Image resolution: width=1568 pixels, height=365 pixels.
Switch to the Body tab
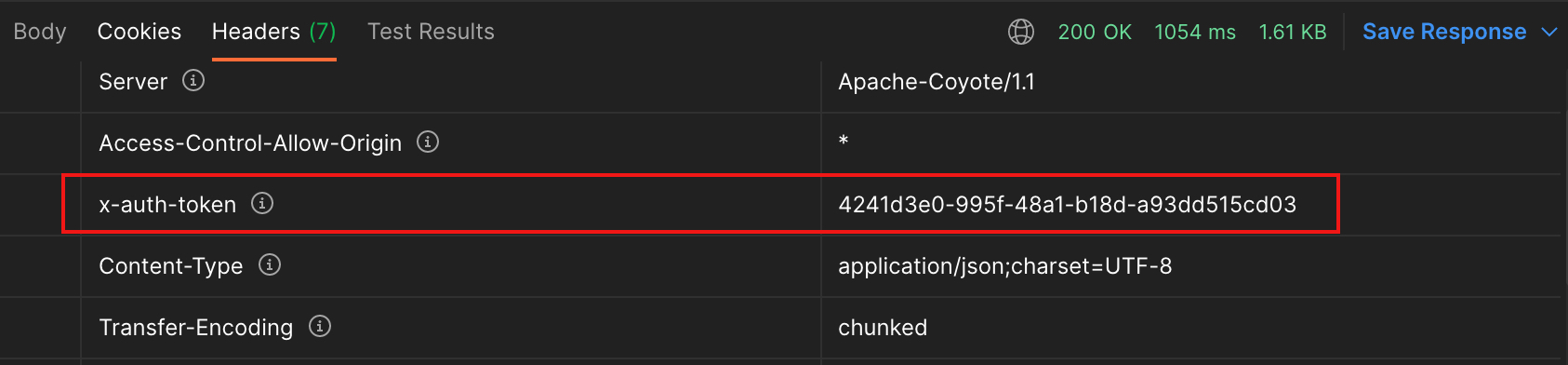click(40, 32)
